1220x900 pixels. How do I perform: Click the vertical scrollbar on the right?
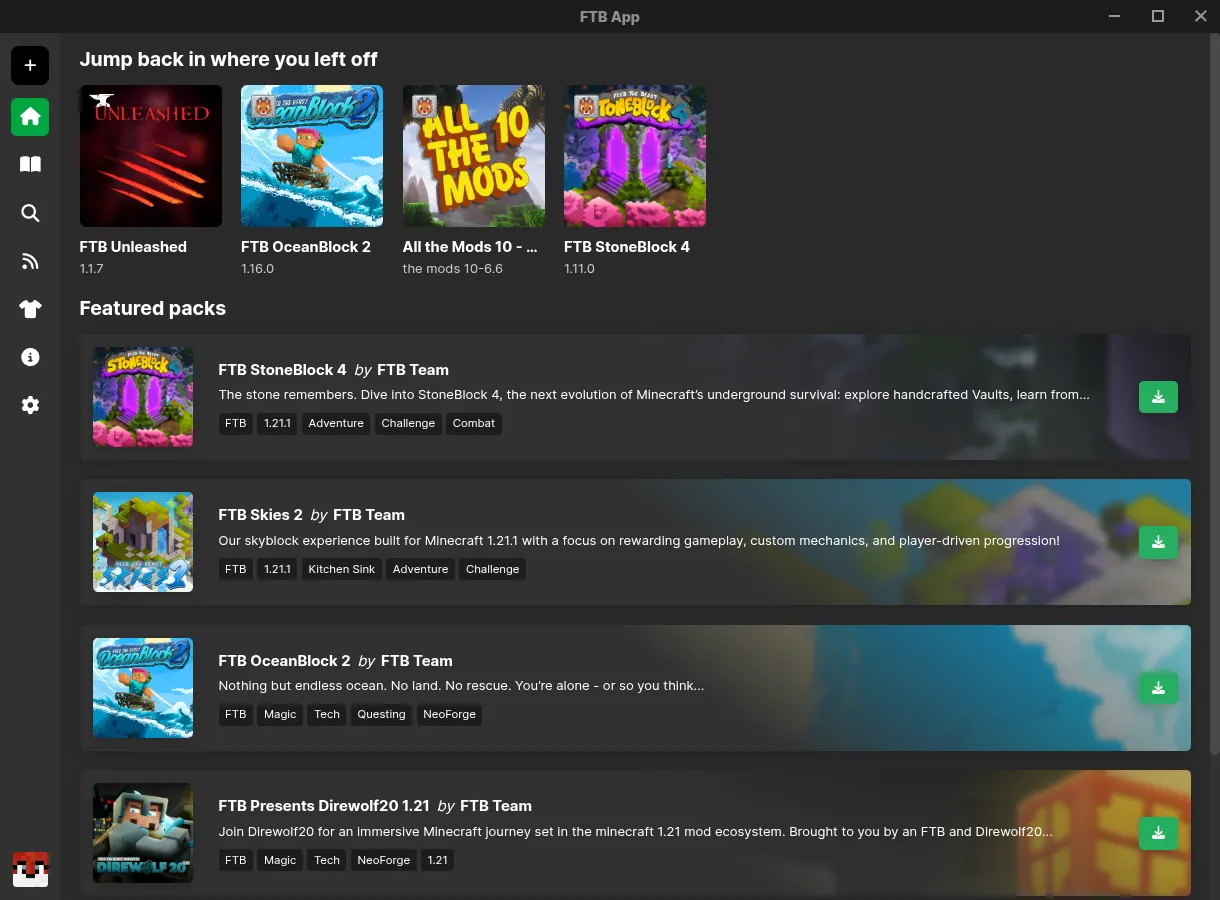click(x=1215, y=395)
